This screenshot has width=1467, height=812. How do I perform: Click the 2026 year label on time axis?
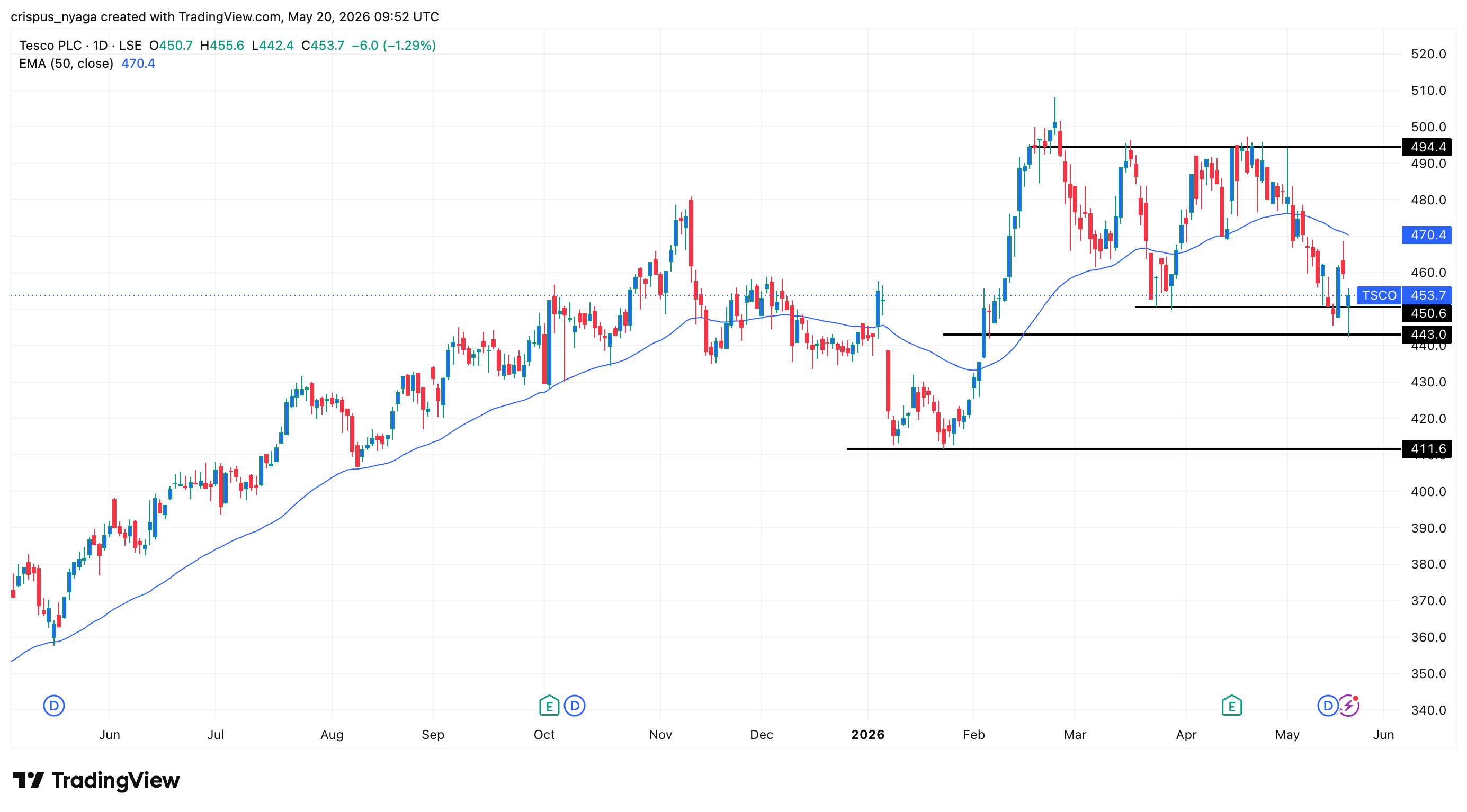coord(868,735)
